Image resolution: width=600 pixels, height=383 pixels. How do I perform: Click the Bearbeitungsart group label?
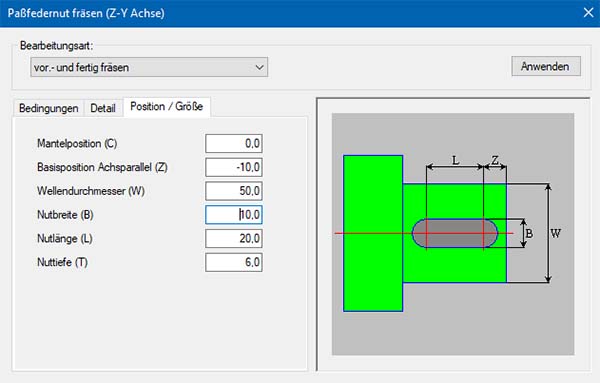tap(56, 46)
